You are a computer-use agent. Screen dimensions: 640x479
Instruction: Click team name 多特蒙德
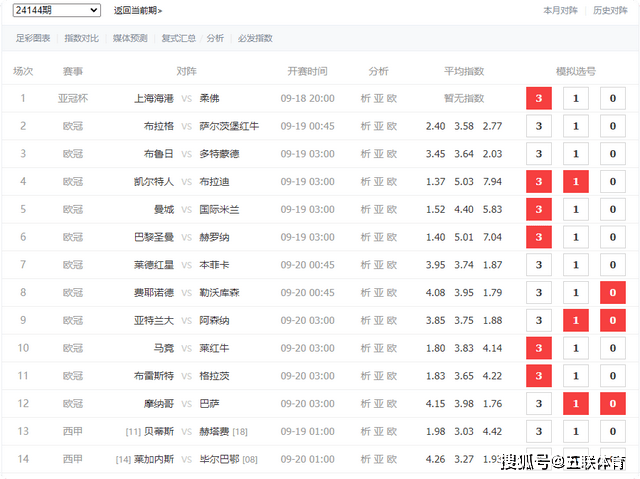pyautogui.click(x=219, y=154)
